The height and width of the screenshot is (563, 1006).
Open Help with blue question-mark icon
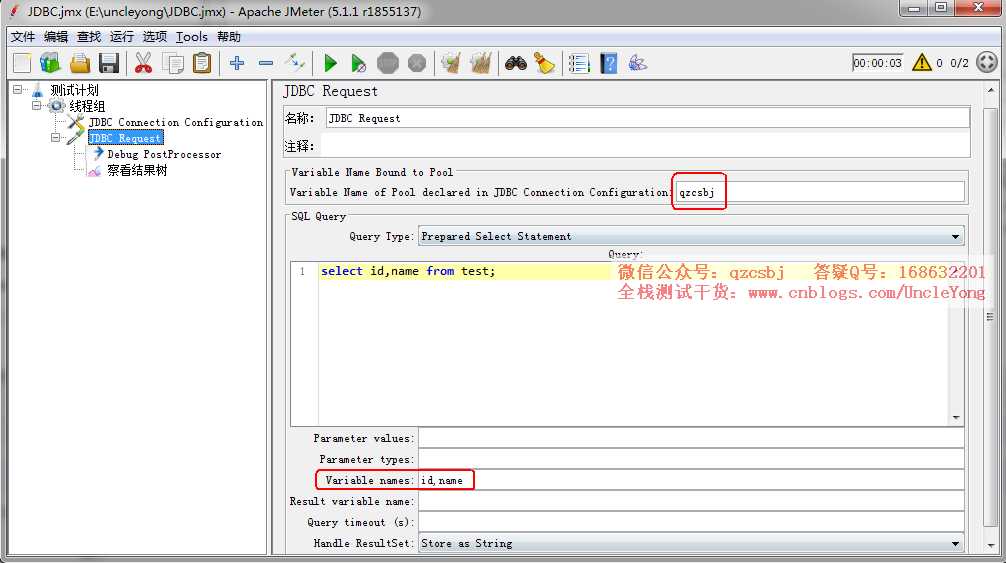tap(608, 63)
